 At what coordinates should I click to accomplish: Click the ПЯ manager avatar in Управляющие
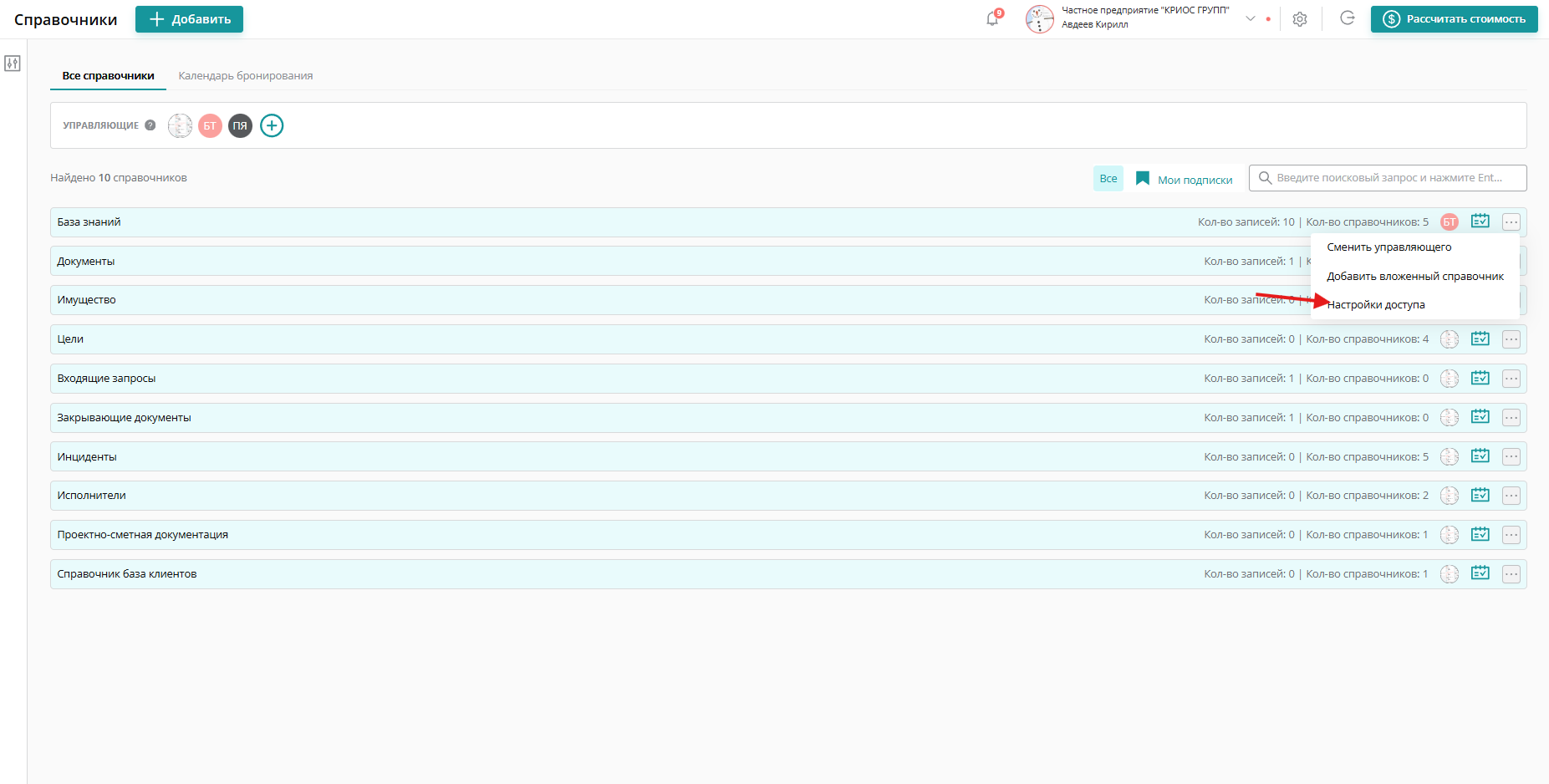click(240, 125)
